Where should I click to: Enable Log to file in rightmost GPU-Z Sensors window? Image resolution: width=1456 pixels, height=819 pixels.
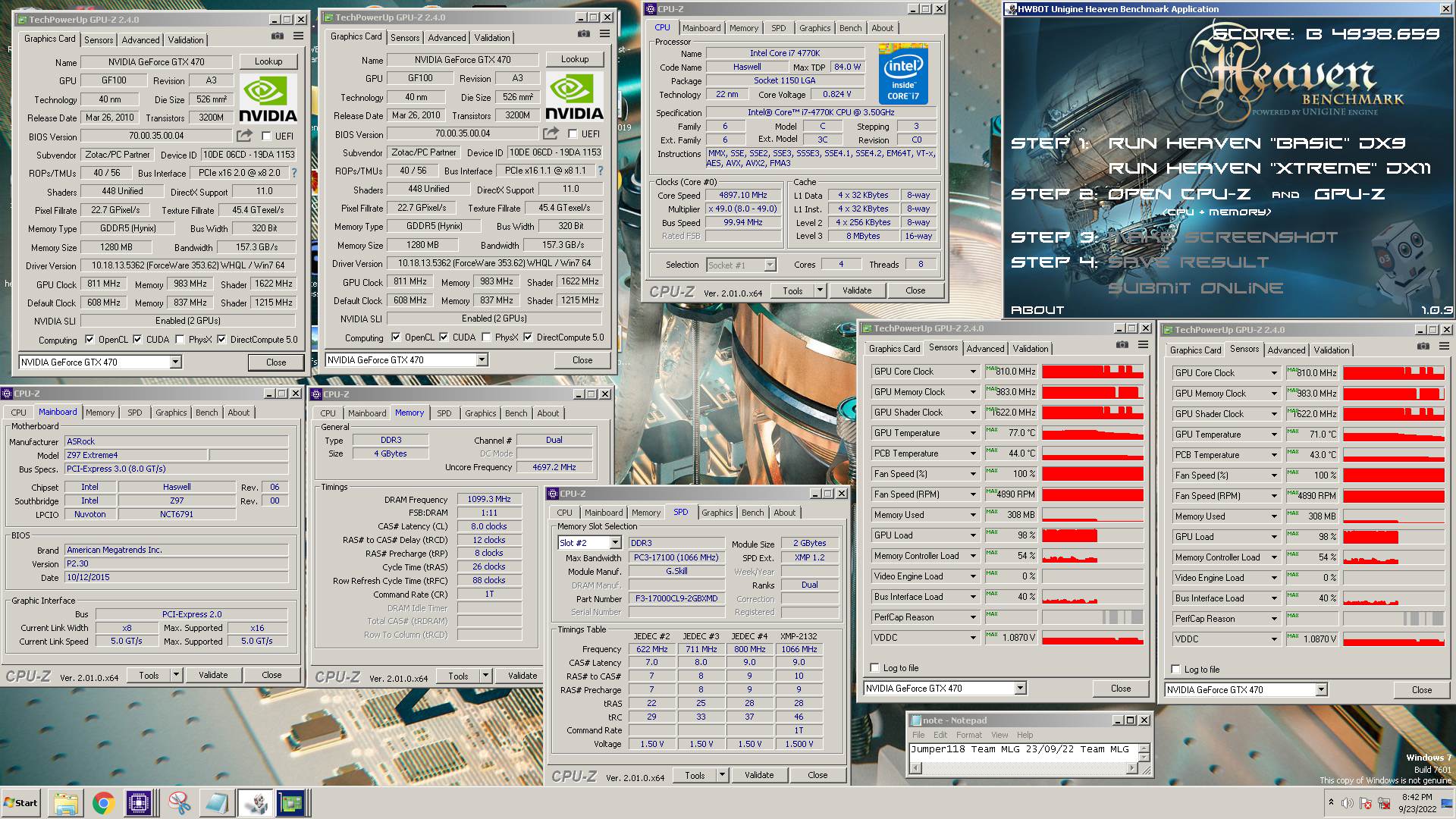pyautogui.click(x=1176, y=670)
